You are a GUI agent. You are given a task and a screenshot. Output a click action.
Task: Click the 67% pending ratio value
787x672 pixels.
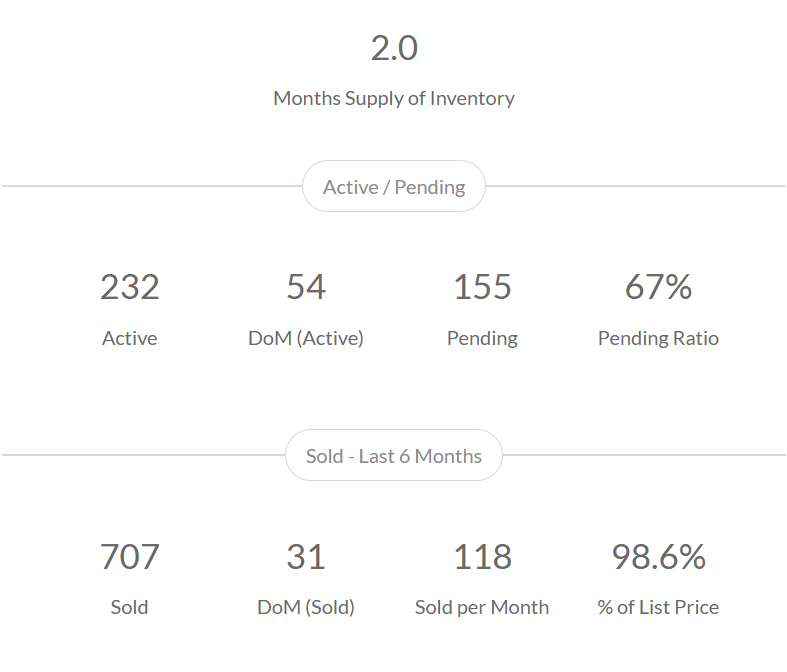point(658,288)
